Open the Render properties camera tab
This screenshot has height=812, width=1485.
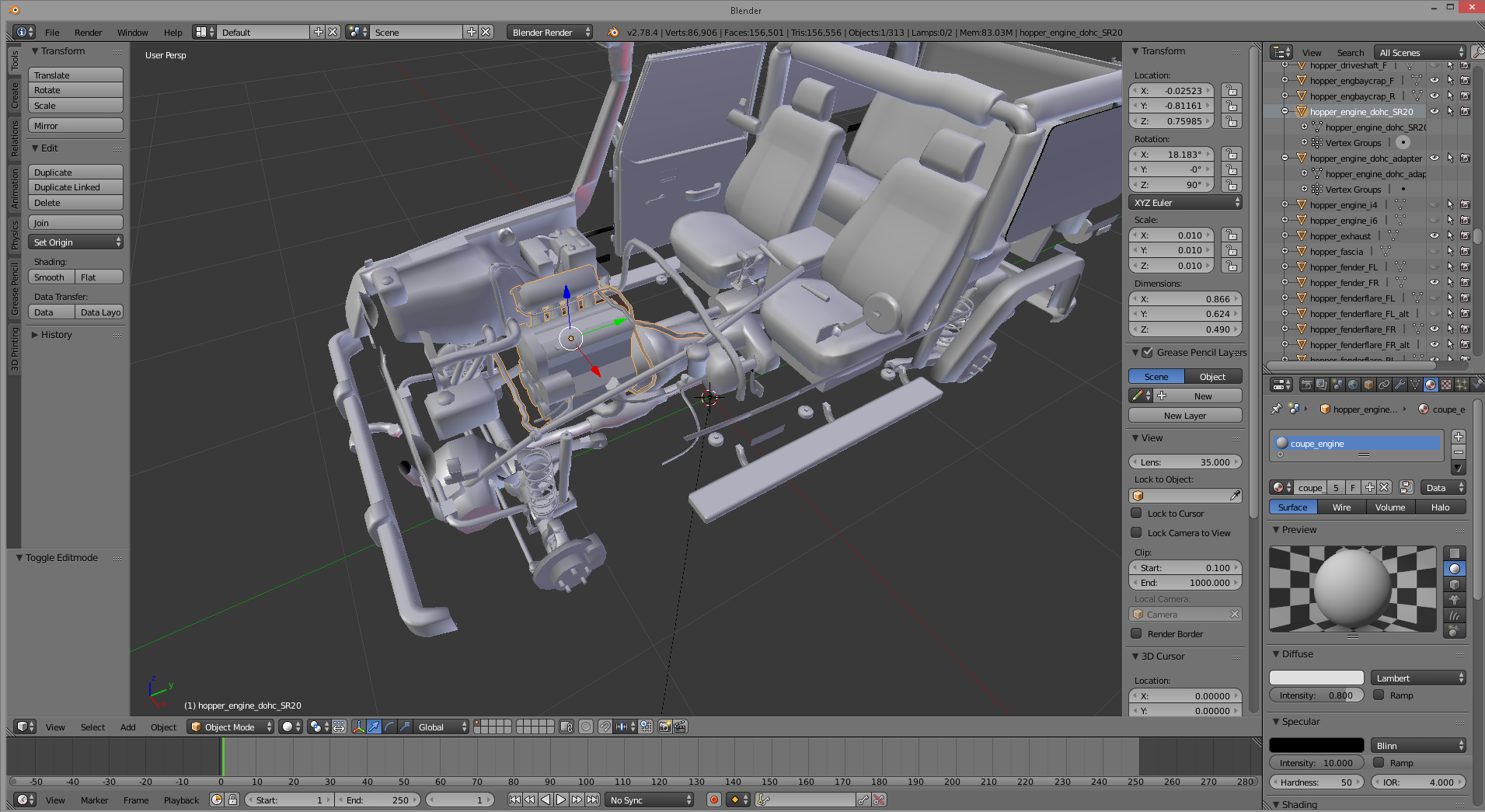tap(1306, 385)
